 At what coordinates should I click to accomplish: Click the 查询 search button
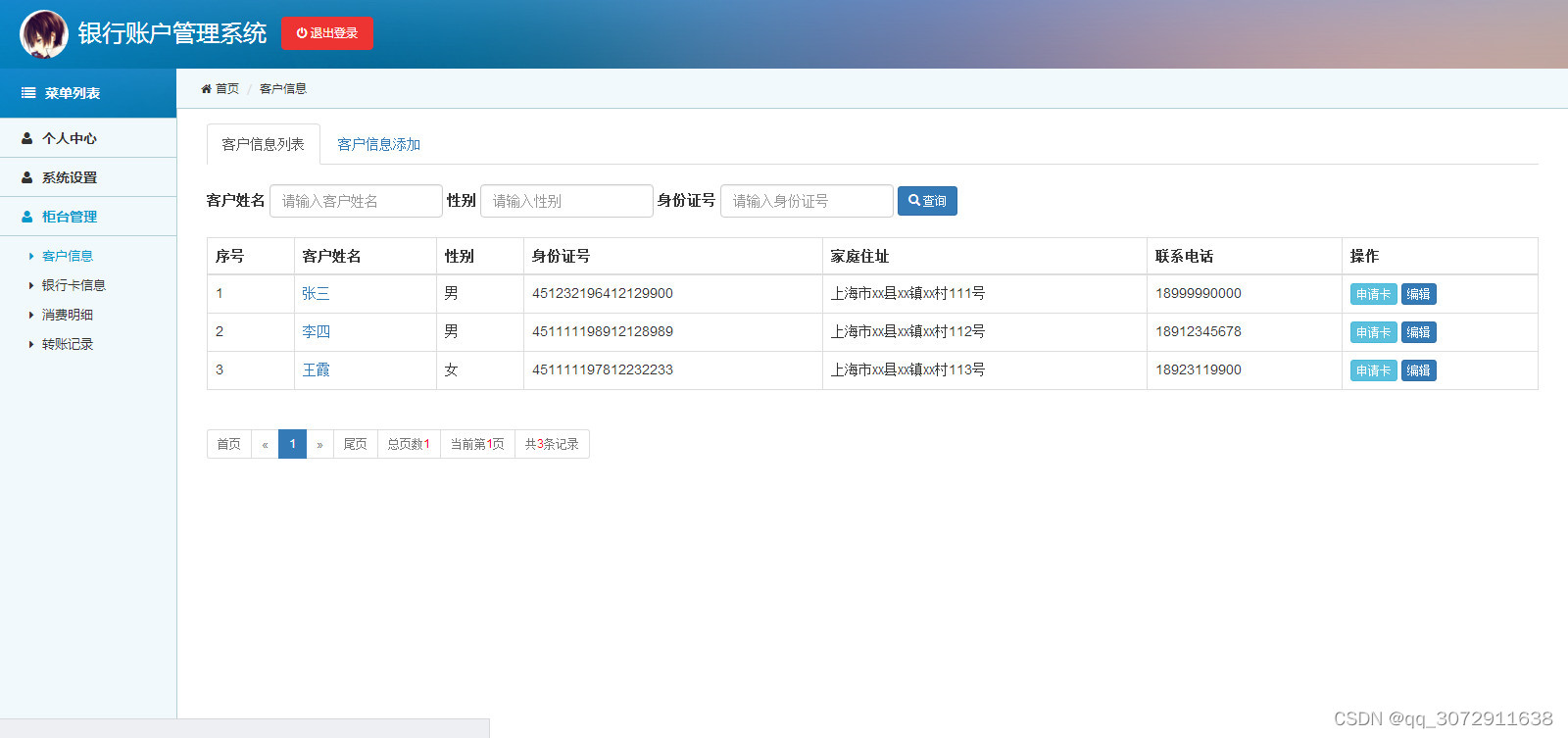click(x=927, y=201)
